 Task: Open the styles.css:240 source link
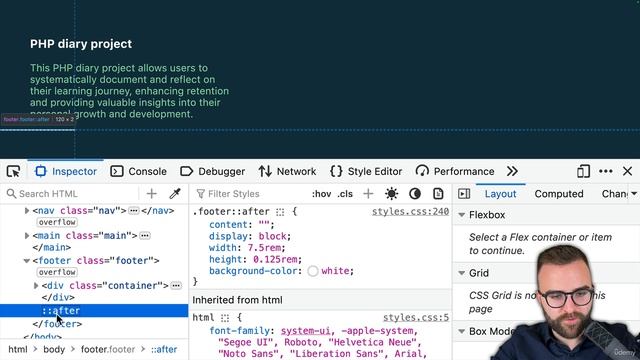[x=410, y=211]
